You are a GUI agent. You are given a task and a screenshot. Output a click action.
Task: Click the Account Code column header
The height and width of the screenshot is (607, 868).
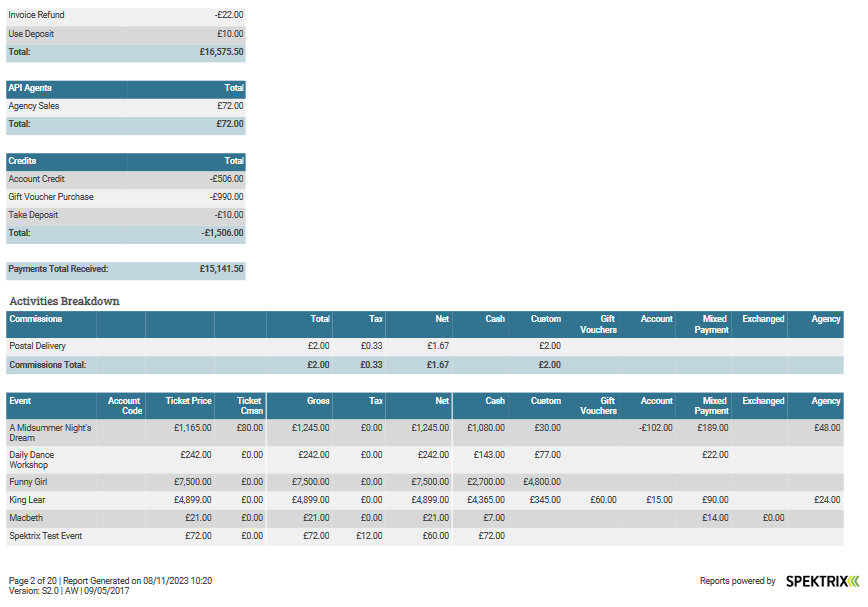pos(125,406)
